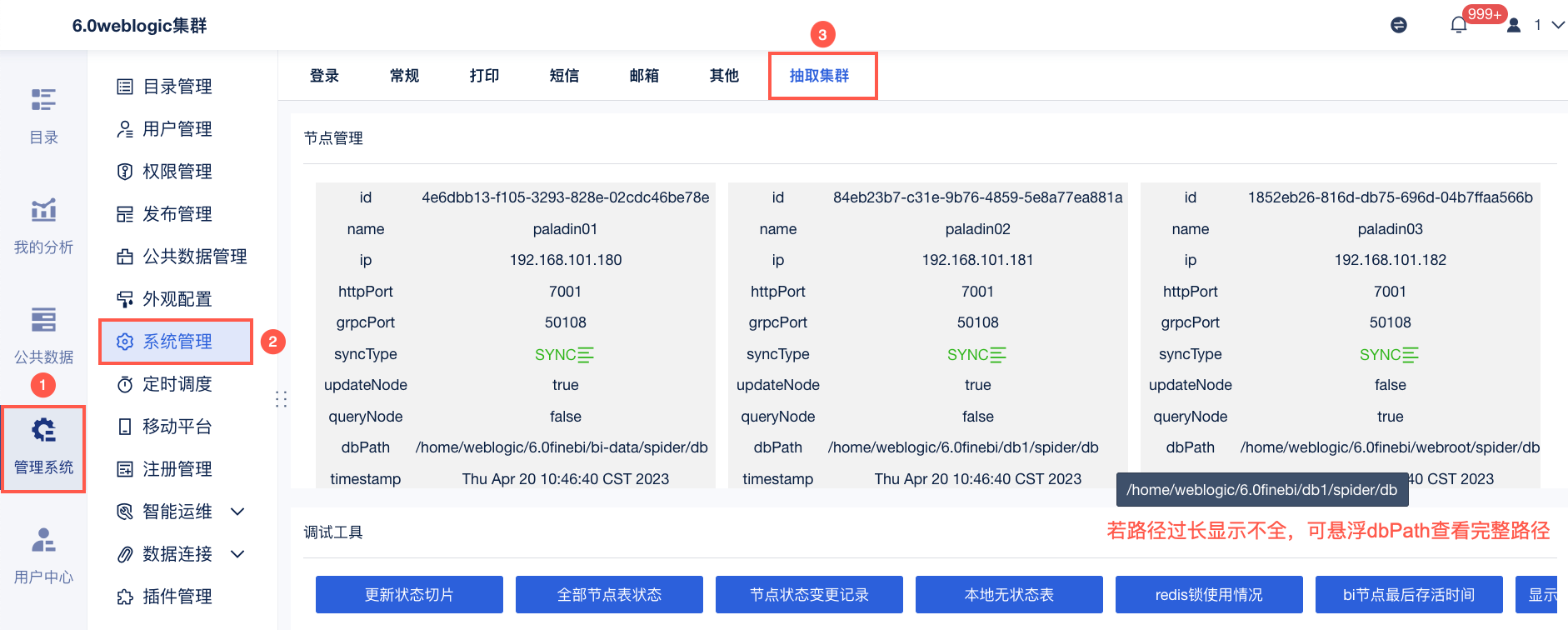Expand the 数据连接 menu chevron
Viewport: 1568px width, 630px height.
pos(237,554)
